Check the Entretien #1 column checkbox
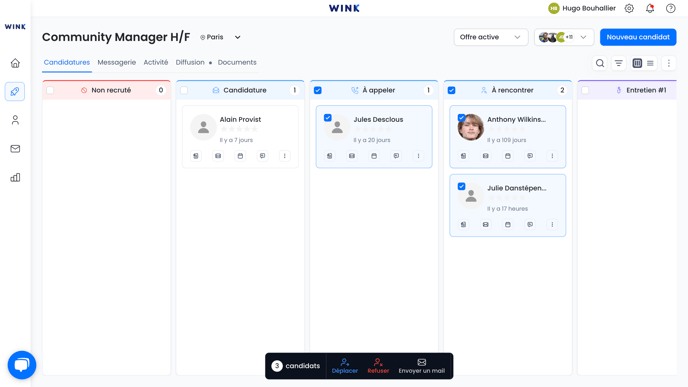Screen dimensions: 688x387 pyautogui.click(x=585, y=90)
